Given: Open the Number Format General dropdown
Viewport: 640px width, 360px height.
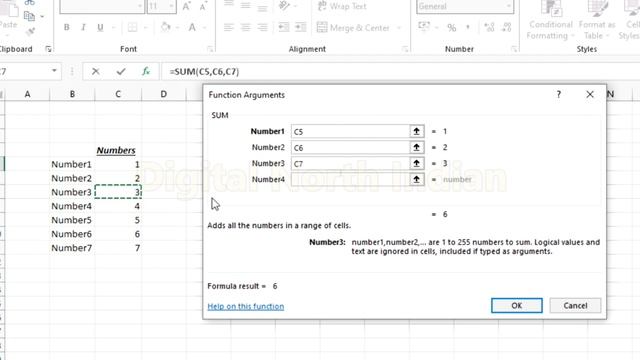Looking at the screenshot, I should coord(509,7).
